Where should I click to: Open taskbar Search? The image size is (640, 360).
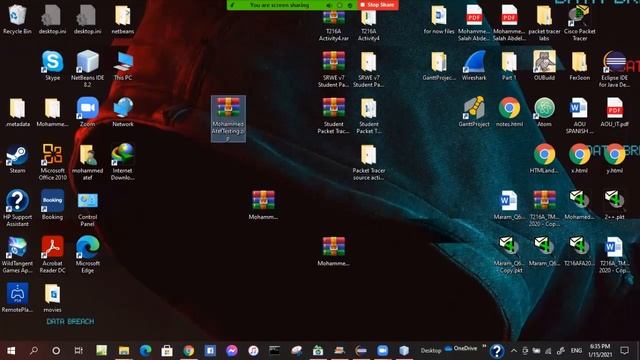click(34, 350)
